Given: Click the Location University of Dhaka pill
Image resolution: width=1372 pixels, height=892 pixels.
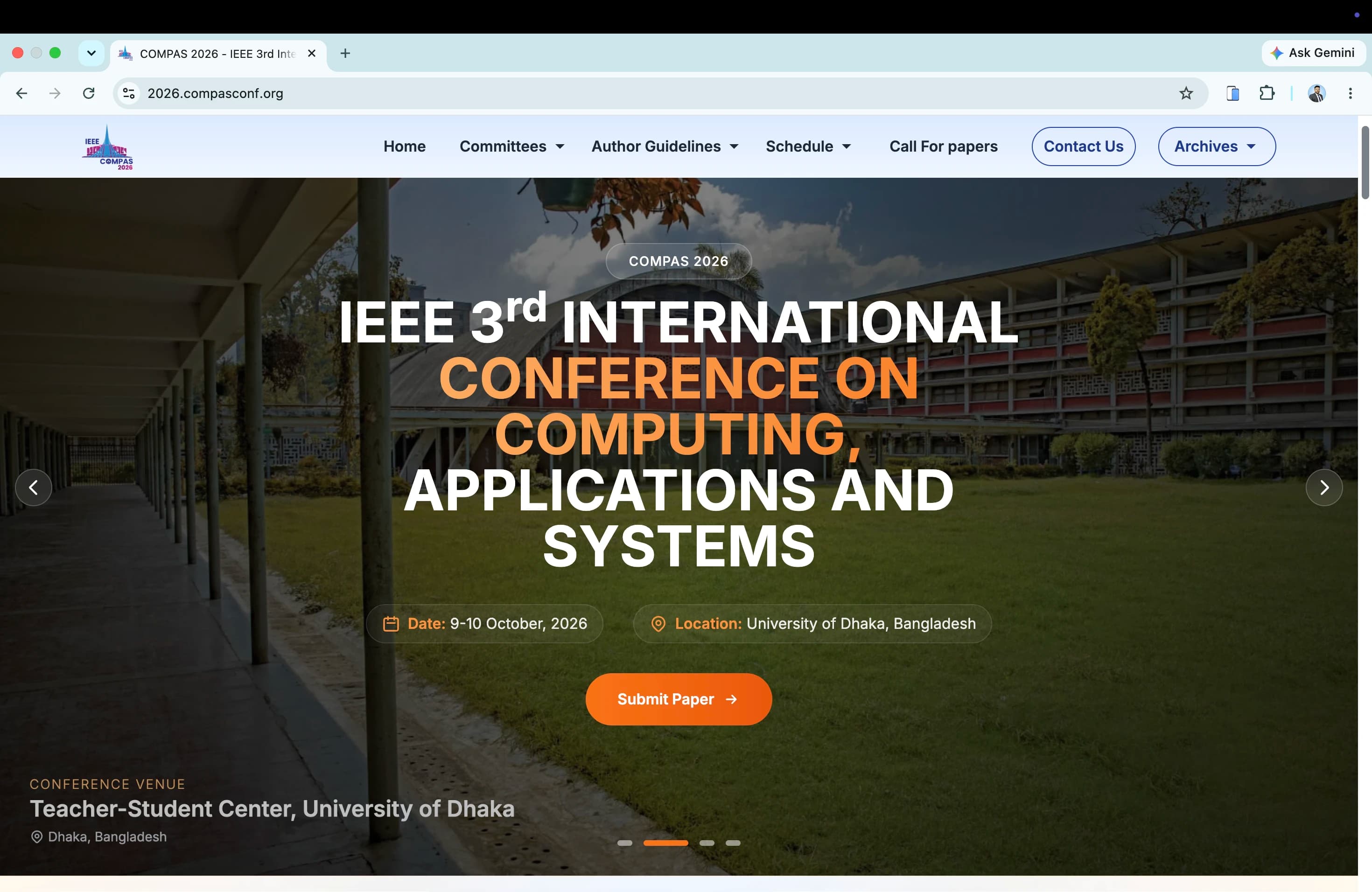Looking at the screenshot, I should 812,623.
